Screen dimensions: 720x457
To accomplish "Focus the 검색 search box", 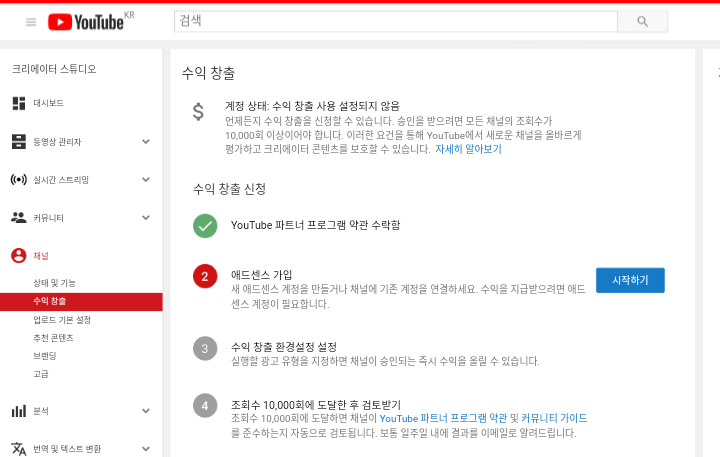I will [x=395, y=21].
